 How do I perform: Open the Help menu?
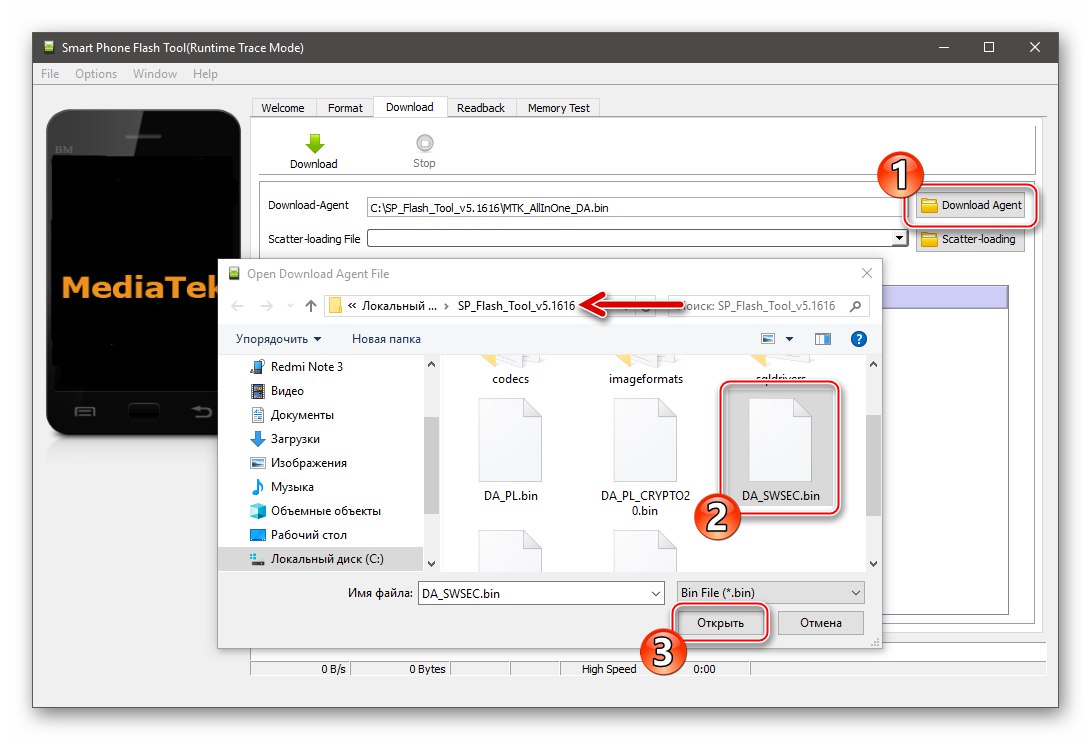tap(205, 74)
